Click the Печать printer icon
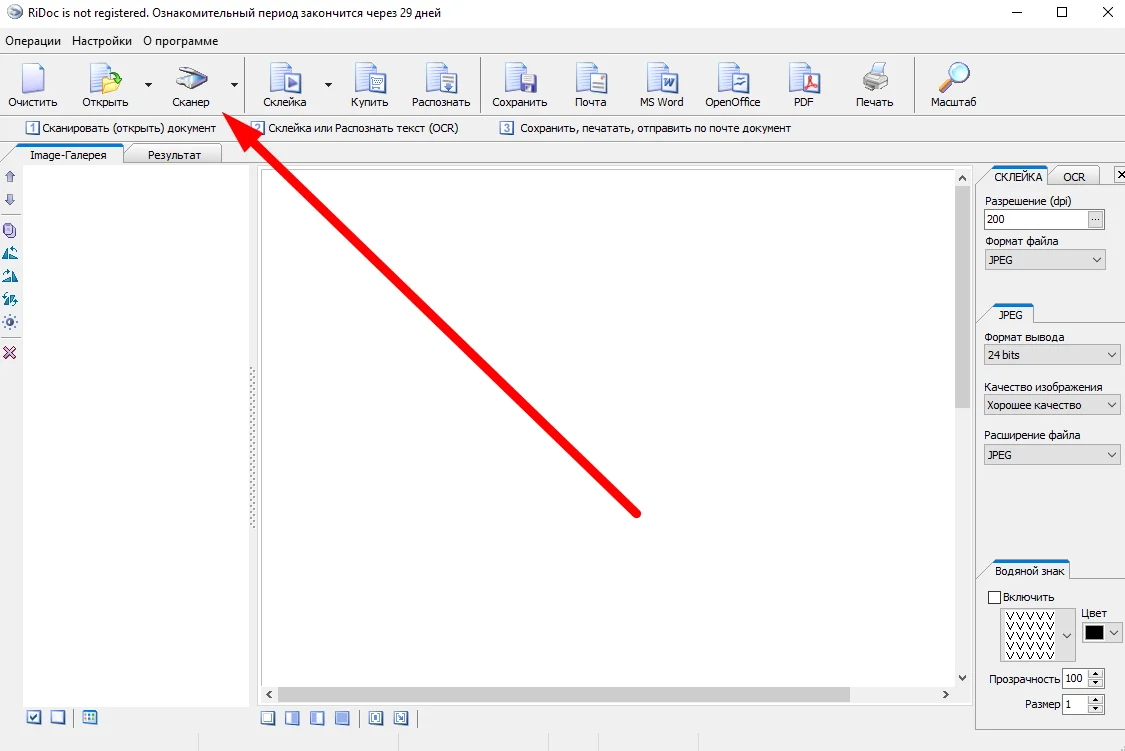This screenshot has width=1125, height=751. [874, 84]
